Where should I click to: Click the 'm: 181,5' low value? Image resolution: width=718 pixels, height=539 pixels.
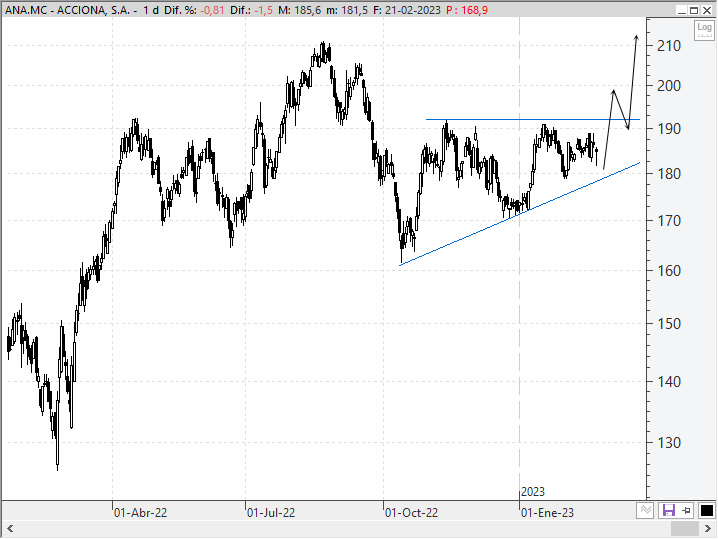[347, 10]
